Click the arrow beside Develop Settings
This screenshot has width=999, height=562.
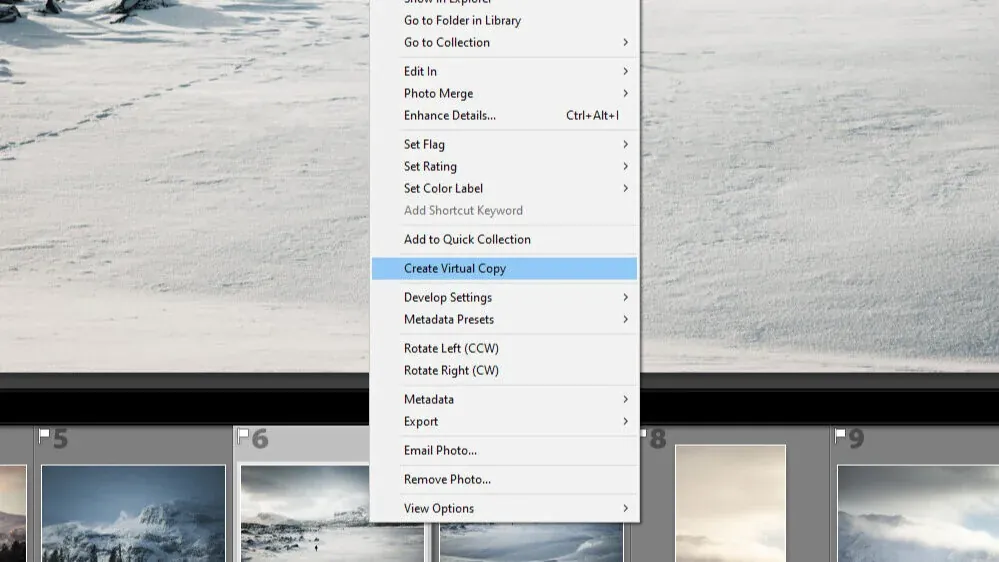[626, 298]
